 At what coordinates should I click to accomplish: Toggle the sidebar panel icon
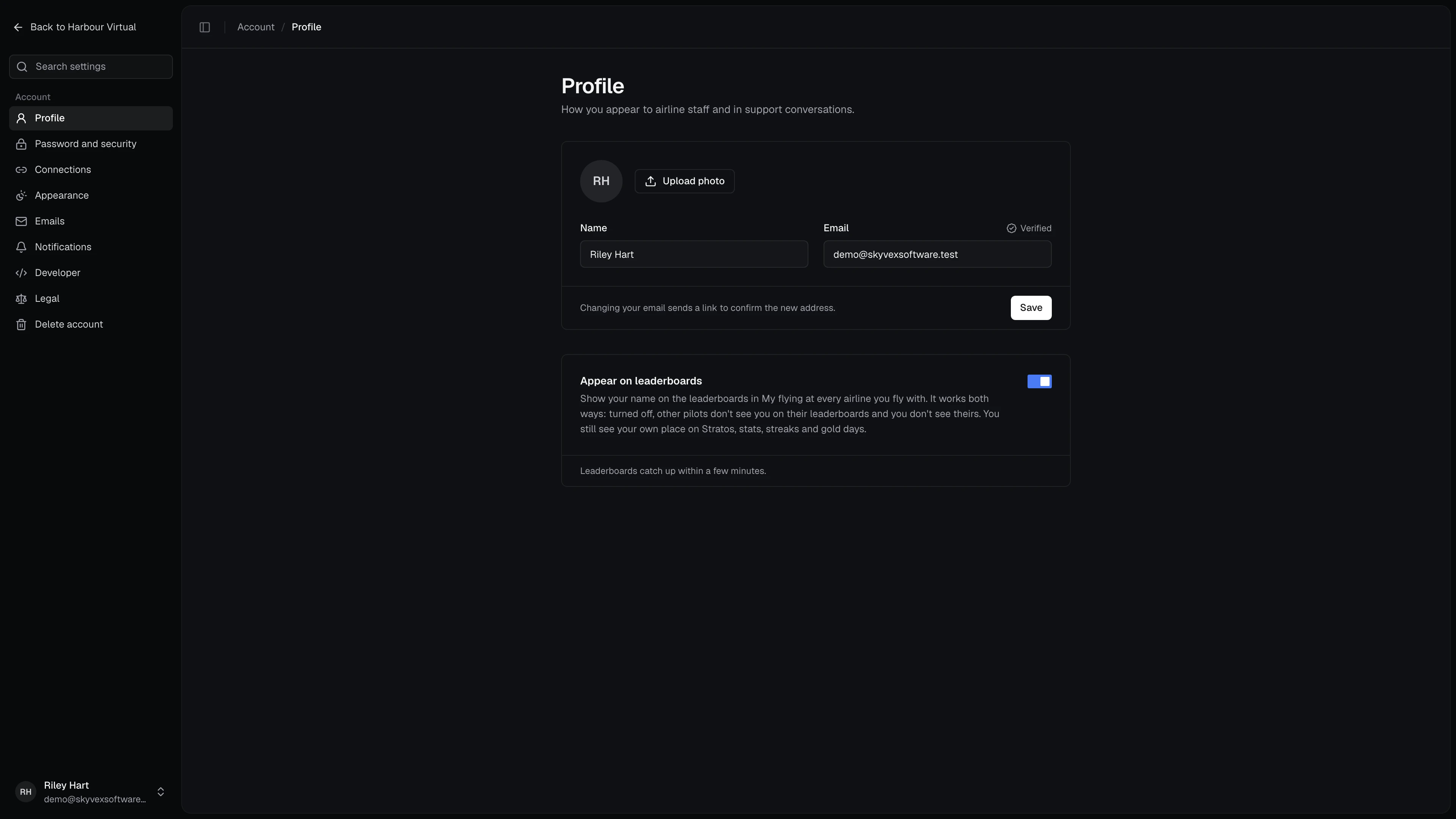[205, 27]
